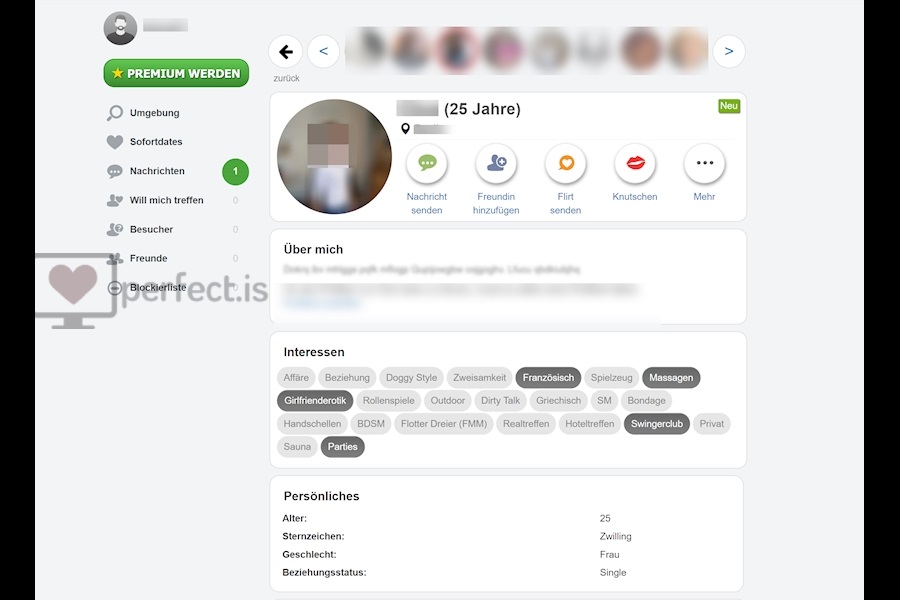Toggle the Französisch interest tag
This screenshot has width=900, height=600.
coord(548,378)
